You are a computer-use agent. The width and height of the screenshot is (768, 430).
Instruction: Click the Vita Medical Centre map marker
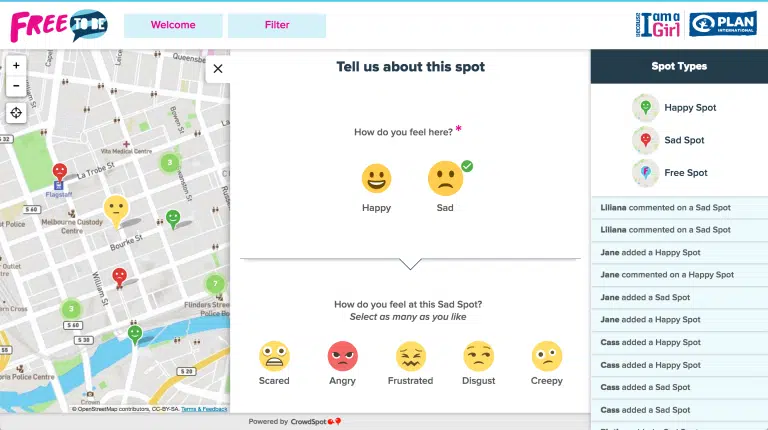point(126,144)
